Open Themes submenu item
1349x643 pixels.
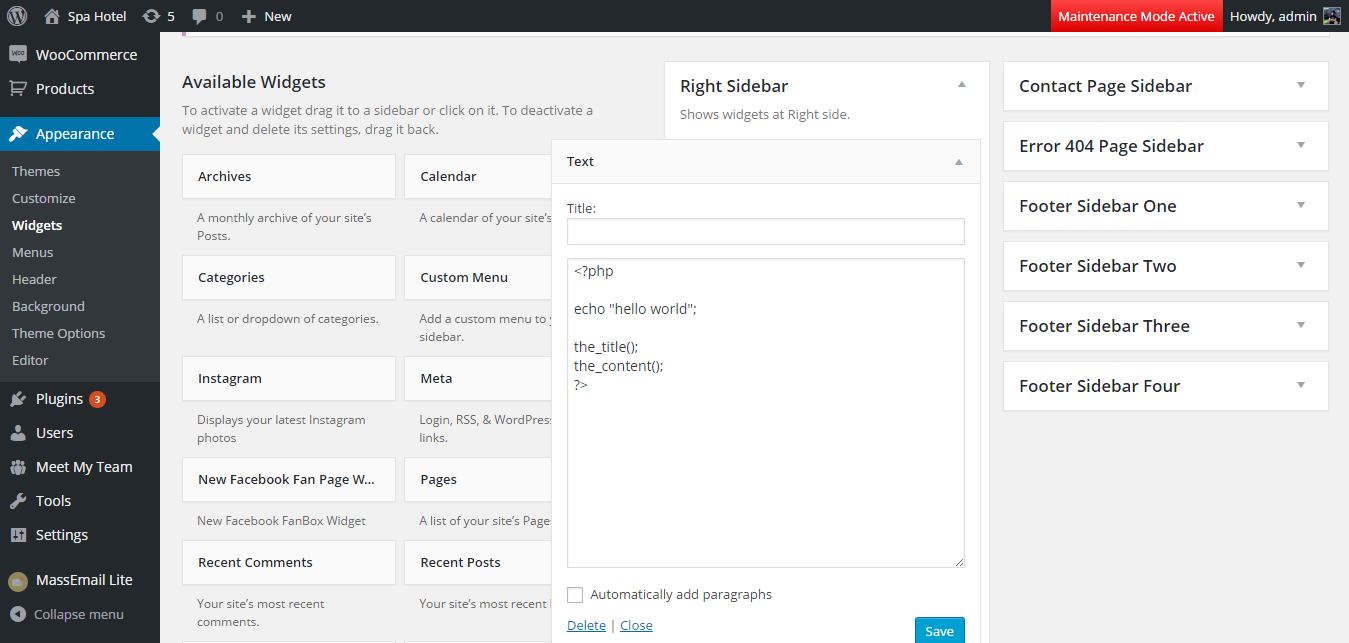pyautogui.click(x=36, y=171)
